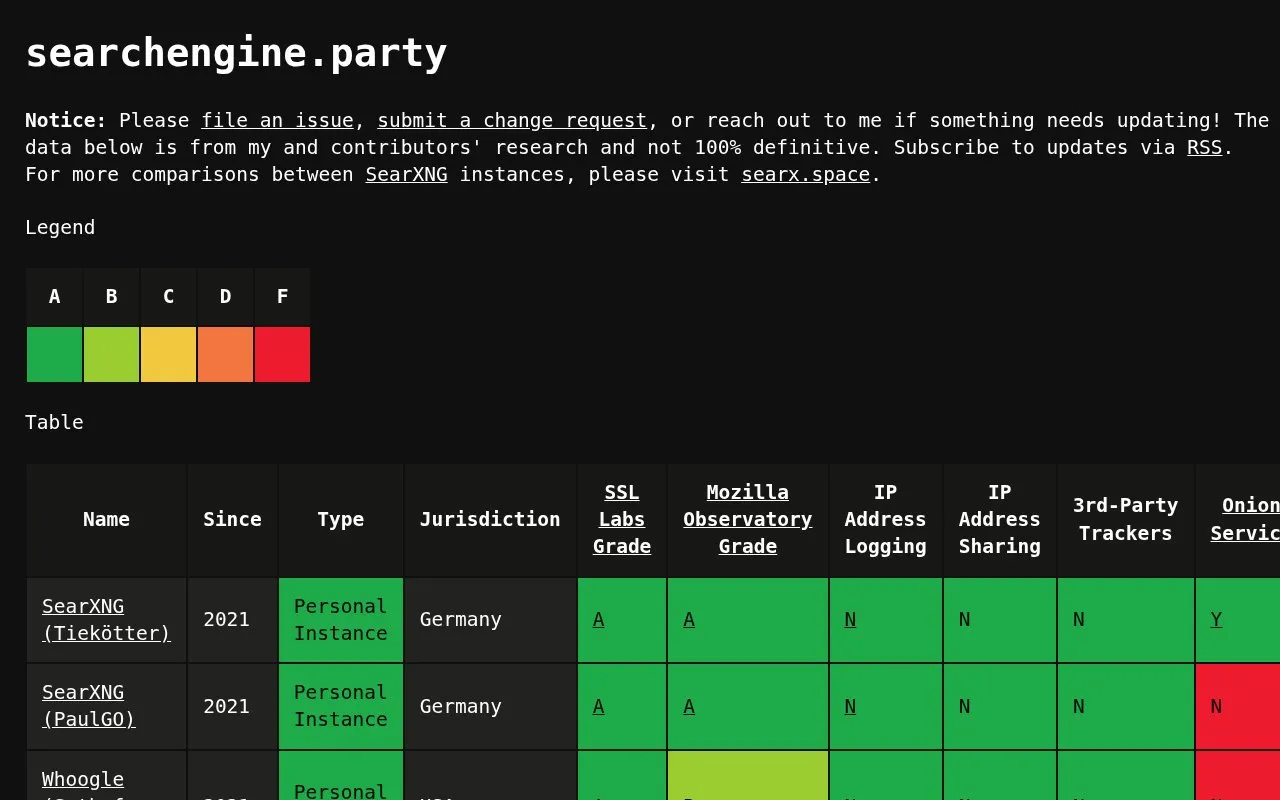Click the lime B grade legend swatch
The height and width of the screenshot is (800, 1280).
point(111,354)
